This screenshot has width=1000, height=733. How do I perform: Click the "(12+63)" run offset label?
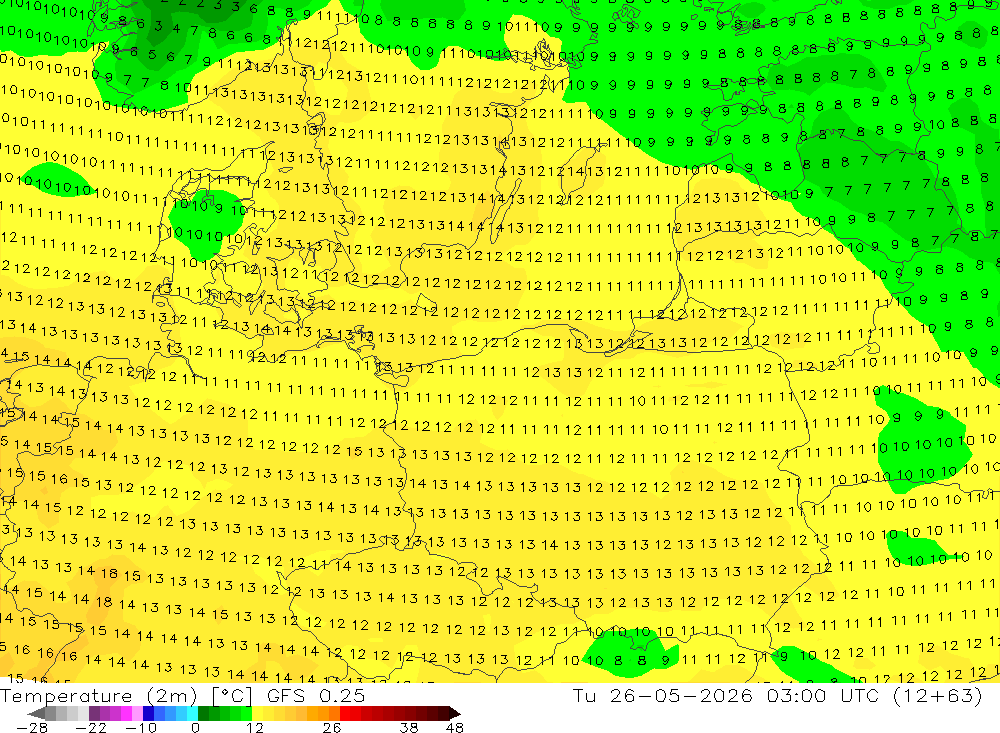pyautogui.click(x=938, y=696)
